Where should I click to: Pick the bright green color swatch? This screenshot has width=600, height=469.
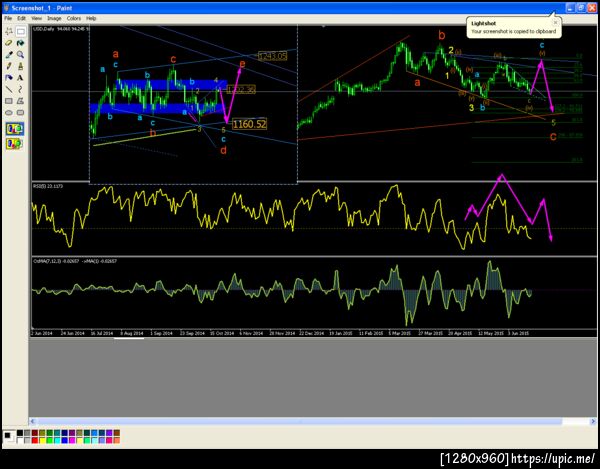50,441
